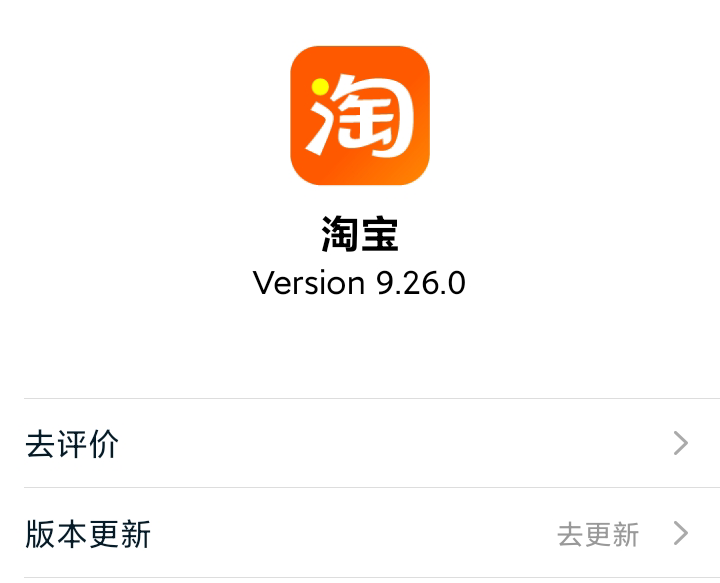Screen dimensions: 720x583
Task: Click the yellow dot on the Taobao logo
Action: [320, 87]
